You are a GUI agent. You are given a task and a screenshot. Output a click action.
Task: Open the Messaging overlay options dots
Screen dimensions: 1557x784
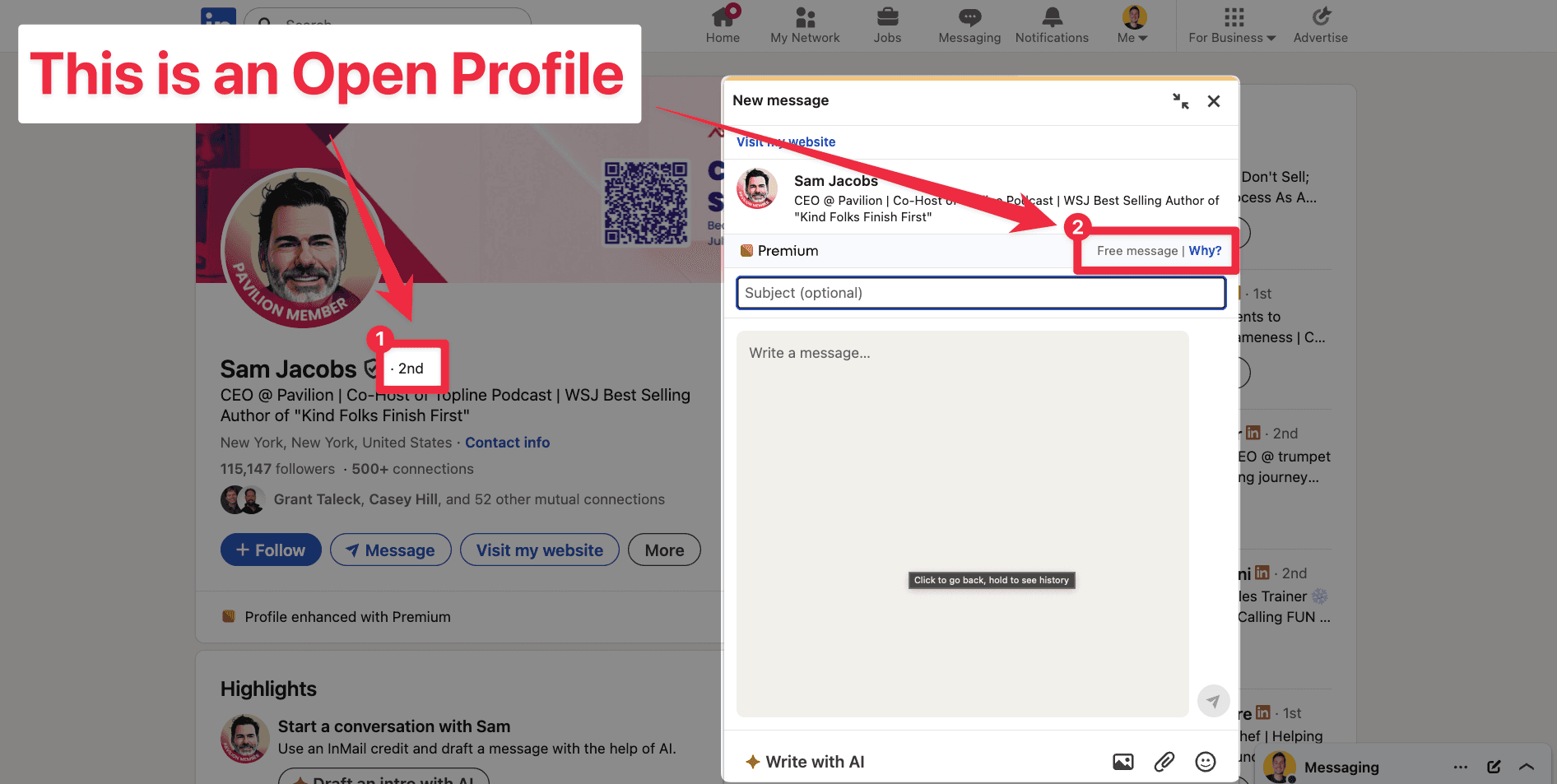pos(1461,767)
